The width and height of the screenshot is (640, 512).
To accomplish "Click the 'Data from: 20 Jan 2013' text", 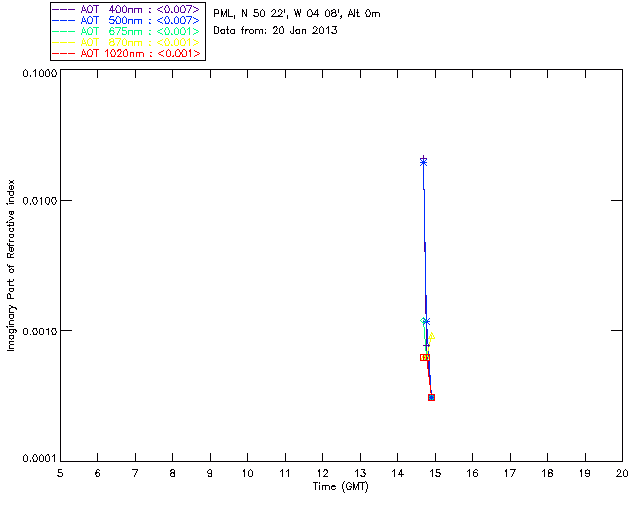I will coord(275,30).
